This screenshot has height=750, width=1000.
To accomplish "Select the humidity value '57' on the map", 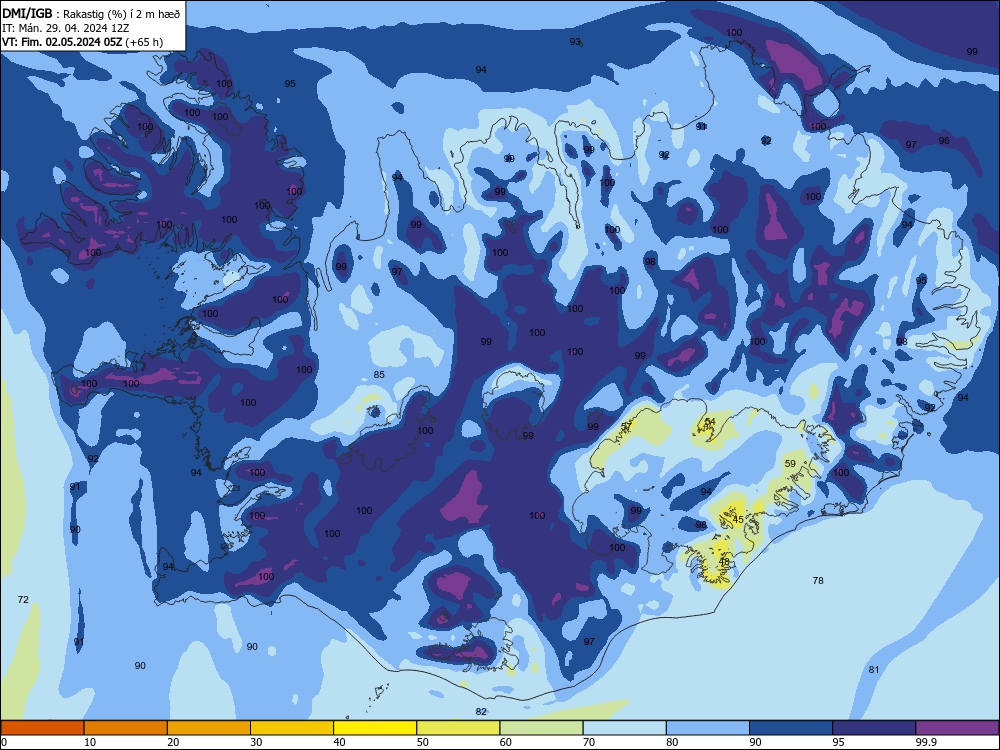I will [x=626, y=425].
